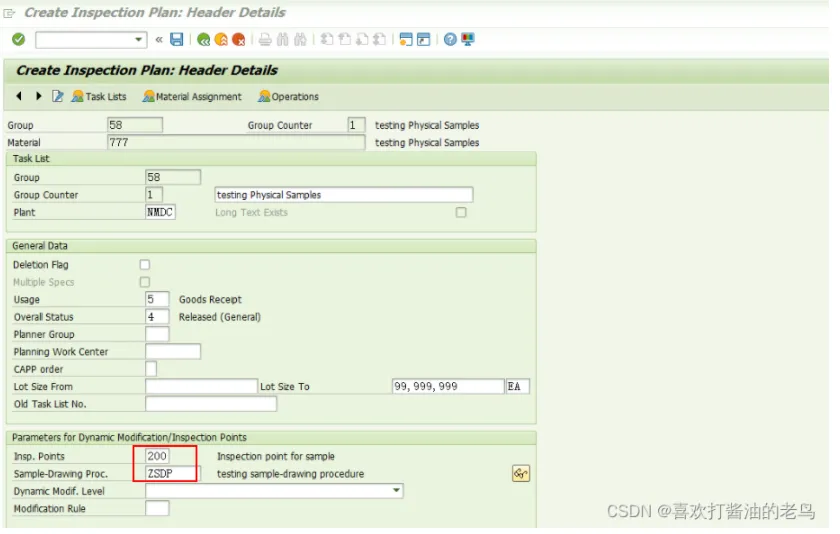The image size is (840, 534).
Task: Click the orange Exit icon
Action: tap(221, 40)
